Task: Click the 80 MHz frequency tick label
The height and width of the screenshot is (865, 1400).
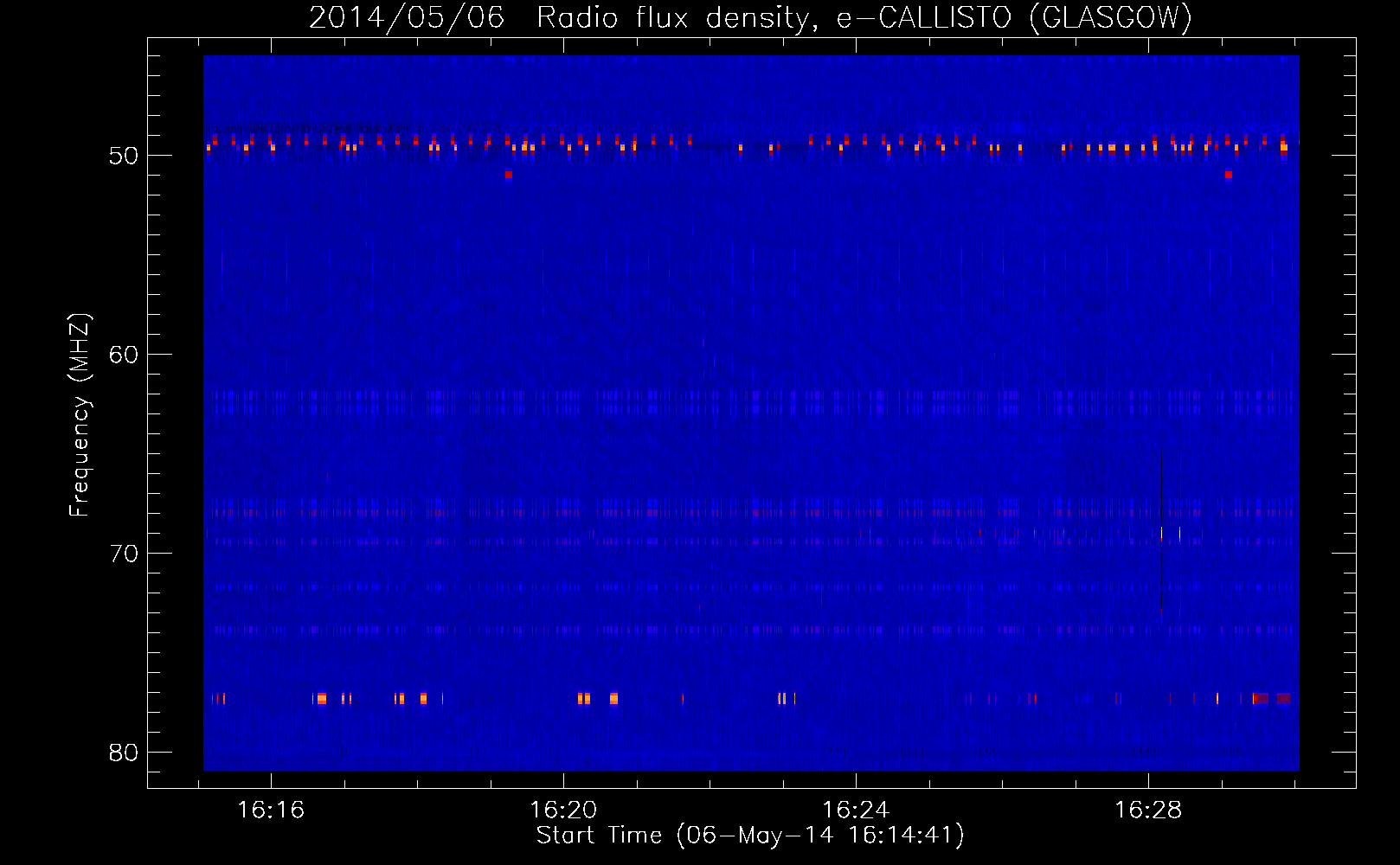Action: [124, 753]
